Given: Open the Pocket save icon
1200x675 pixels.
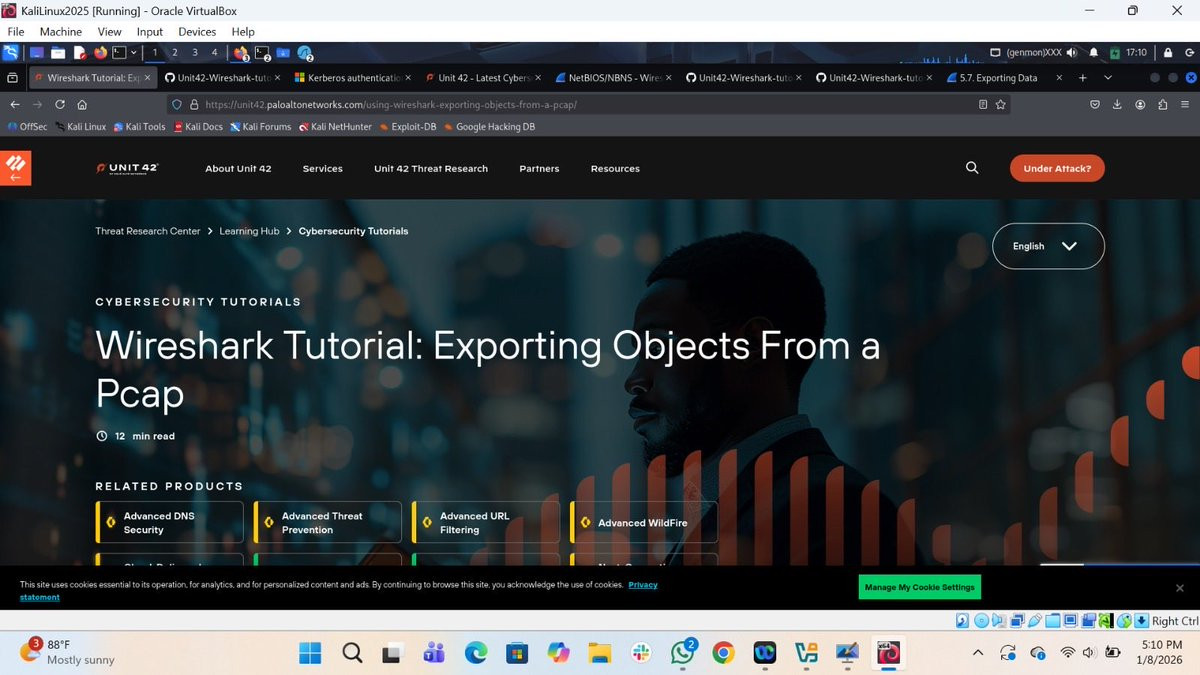Looking at the screenshot, I should point(1095,104).
